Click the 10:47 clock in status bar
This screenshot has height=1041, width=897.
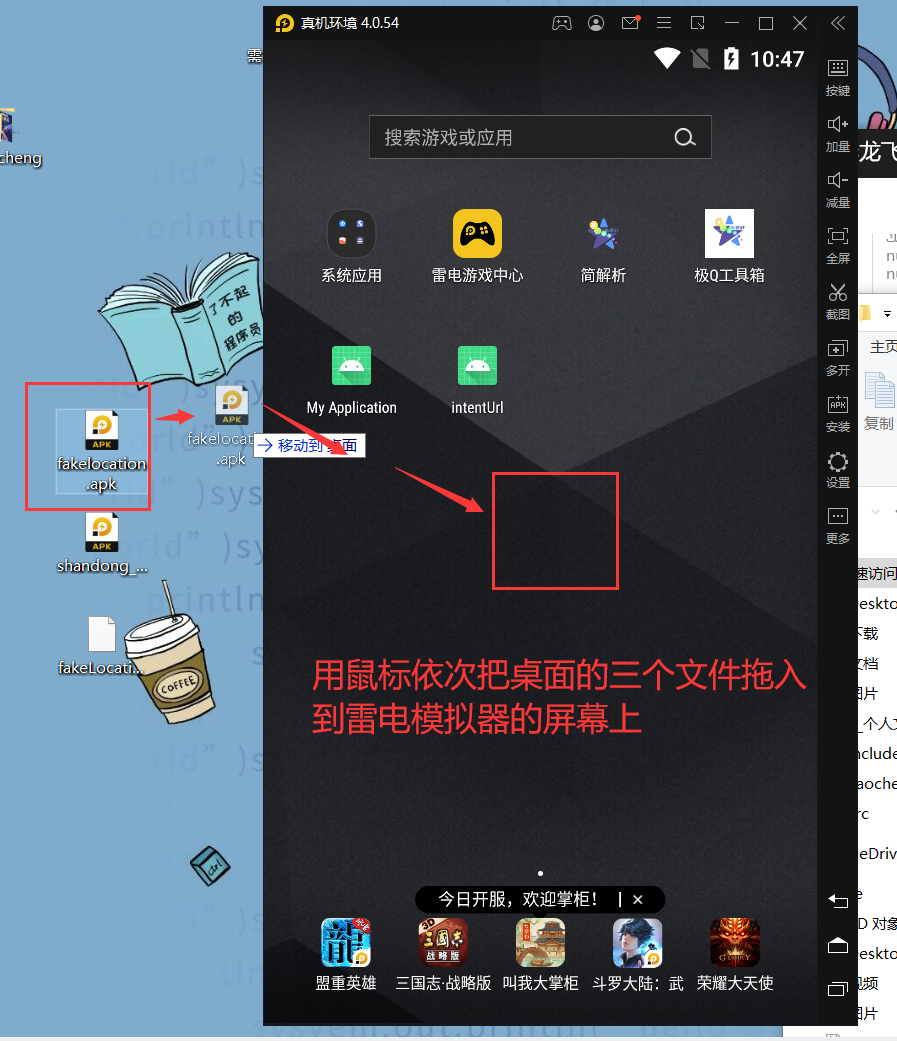(777, 59)
